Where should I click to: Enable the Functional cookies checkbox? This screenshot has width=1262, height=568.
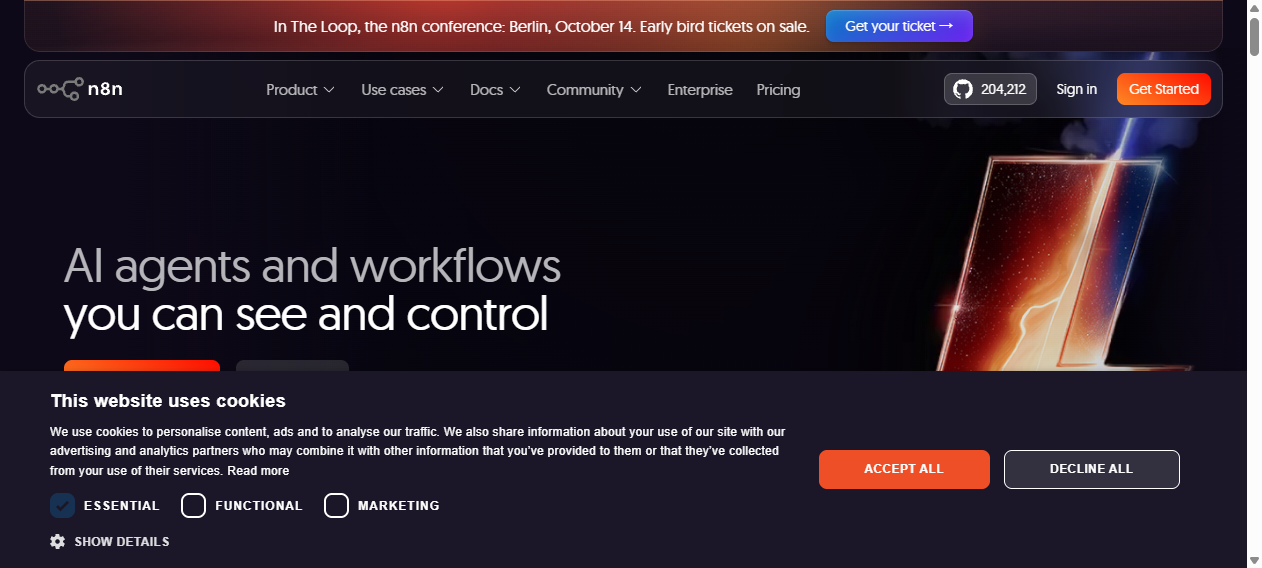193,506
